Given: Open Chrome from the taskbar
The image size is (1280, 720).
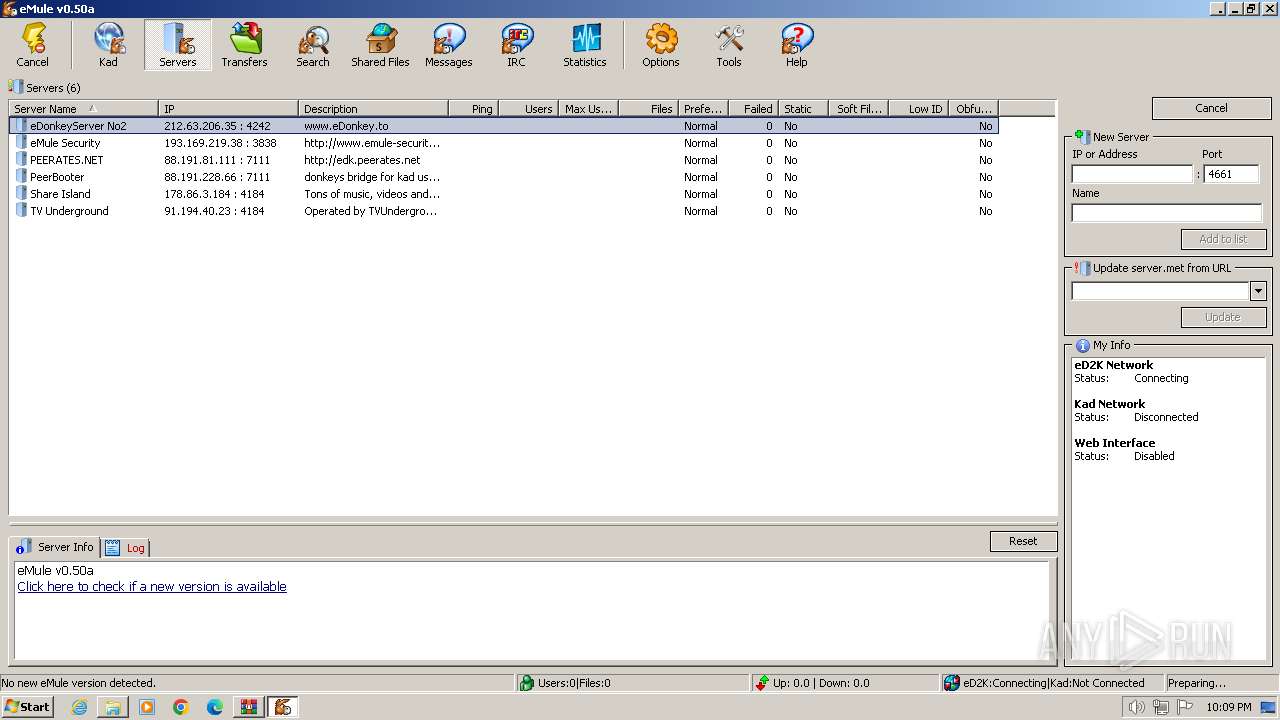Looking at the screenshot, I should [181, 707].
